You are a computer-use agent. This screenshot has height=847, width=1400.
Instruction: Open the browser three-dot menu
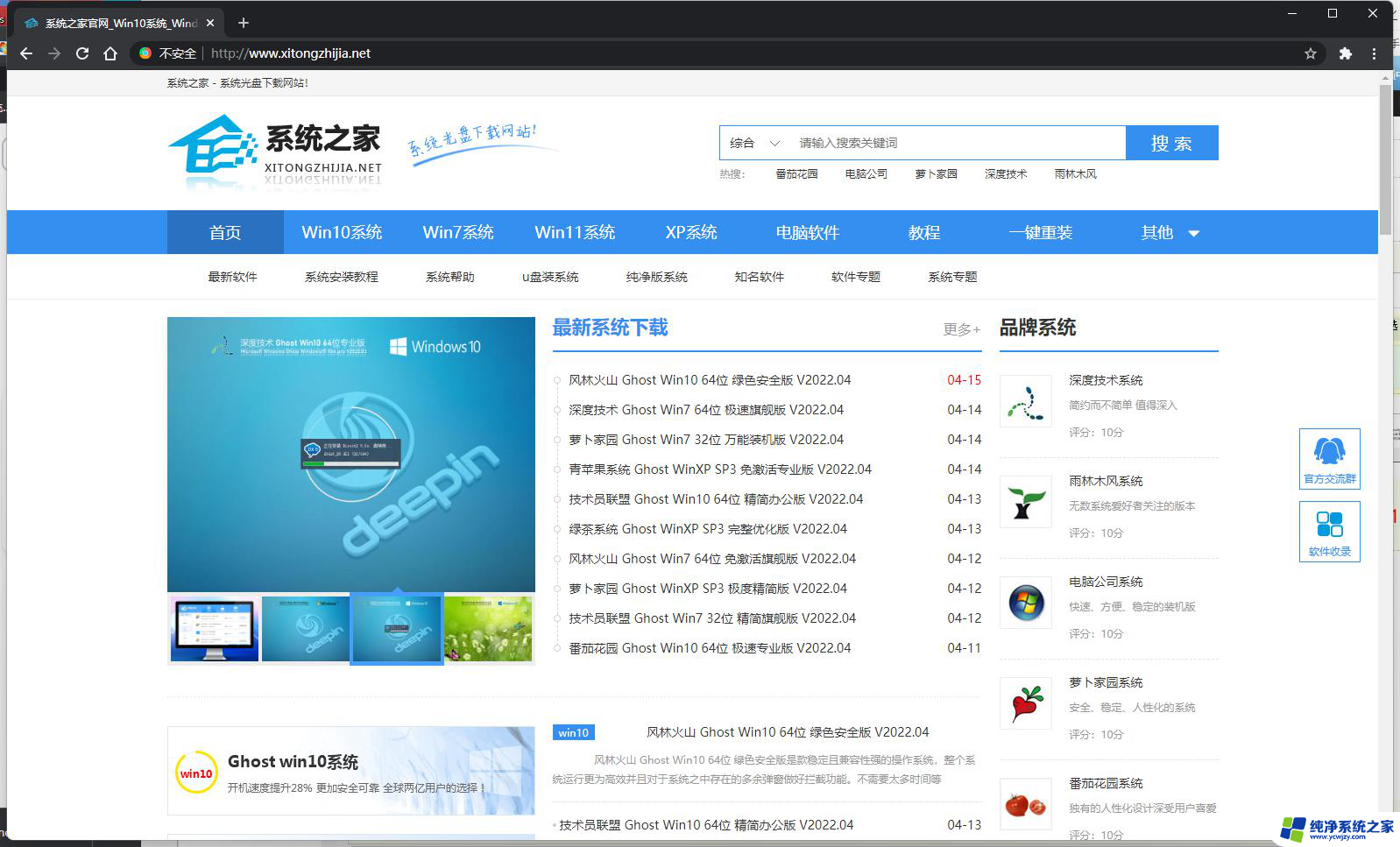tap(1374, 53)
